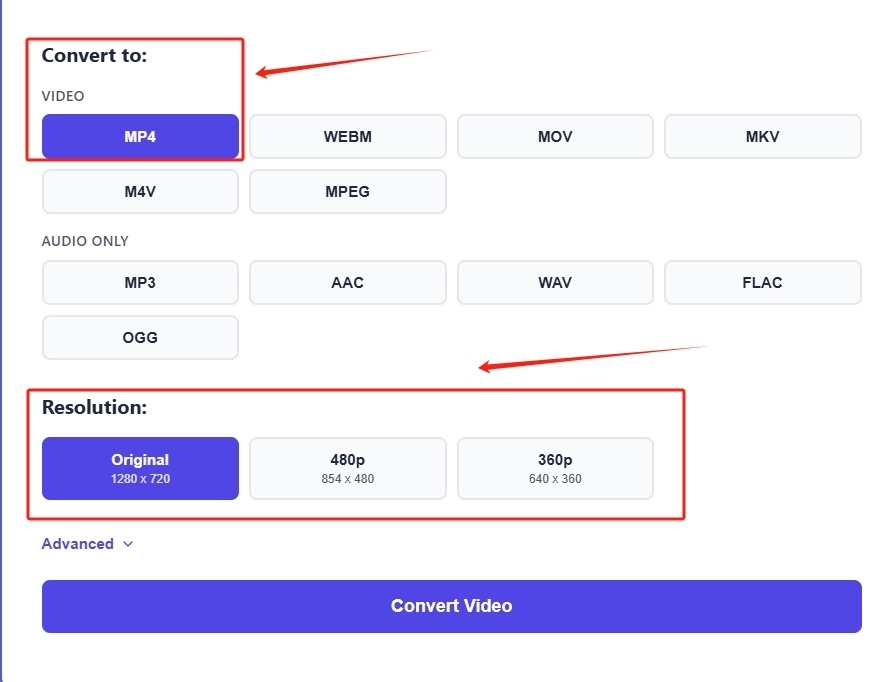893x682 pixels.
Task: Pick MOV as the conversion format
Action: click(555, 137)
